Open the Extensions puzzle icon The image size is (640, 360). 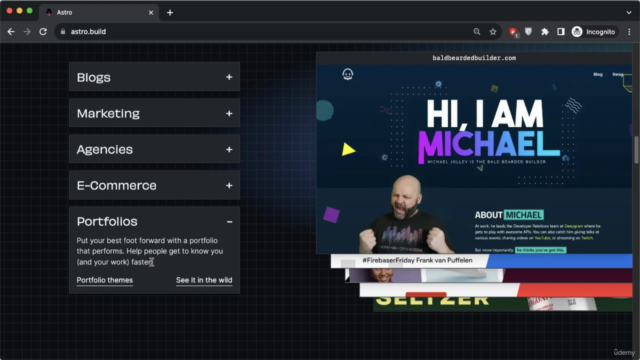click(x=545, y=32)
